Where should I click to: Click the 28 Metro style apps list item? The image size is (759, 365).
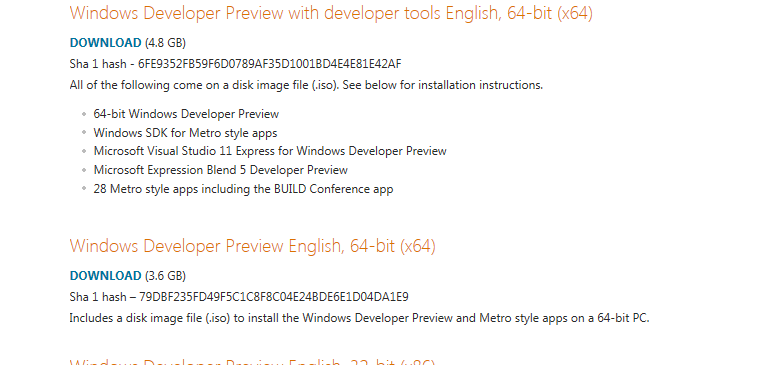(243, 189)
